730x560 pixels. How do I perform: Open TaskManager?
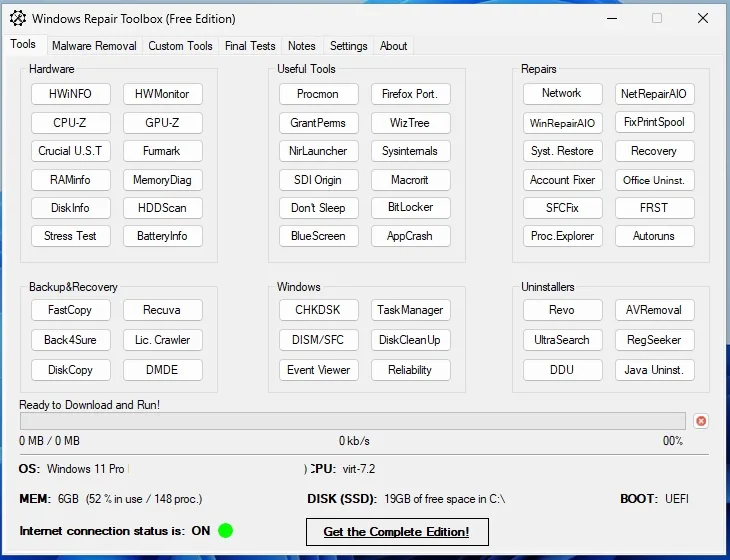click(411, 310)
